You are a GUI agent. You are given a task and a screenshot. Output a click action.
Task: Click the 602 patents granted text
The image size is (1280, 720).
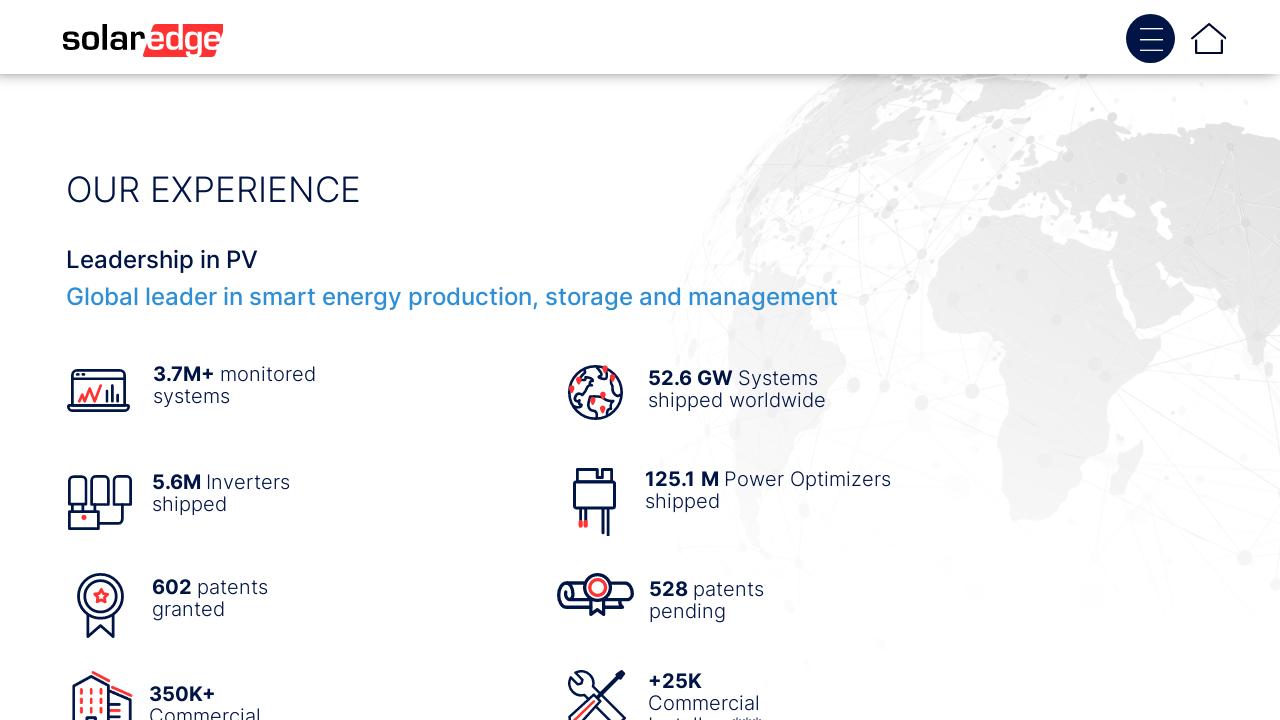click(210, 598)
